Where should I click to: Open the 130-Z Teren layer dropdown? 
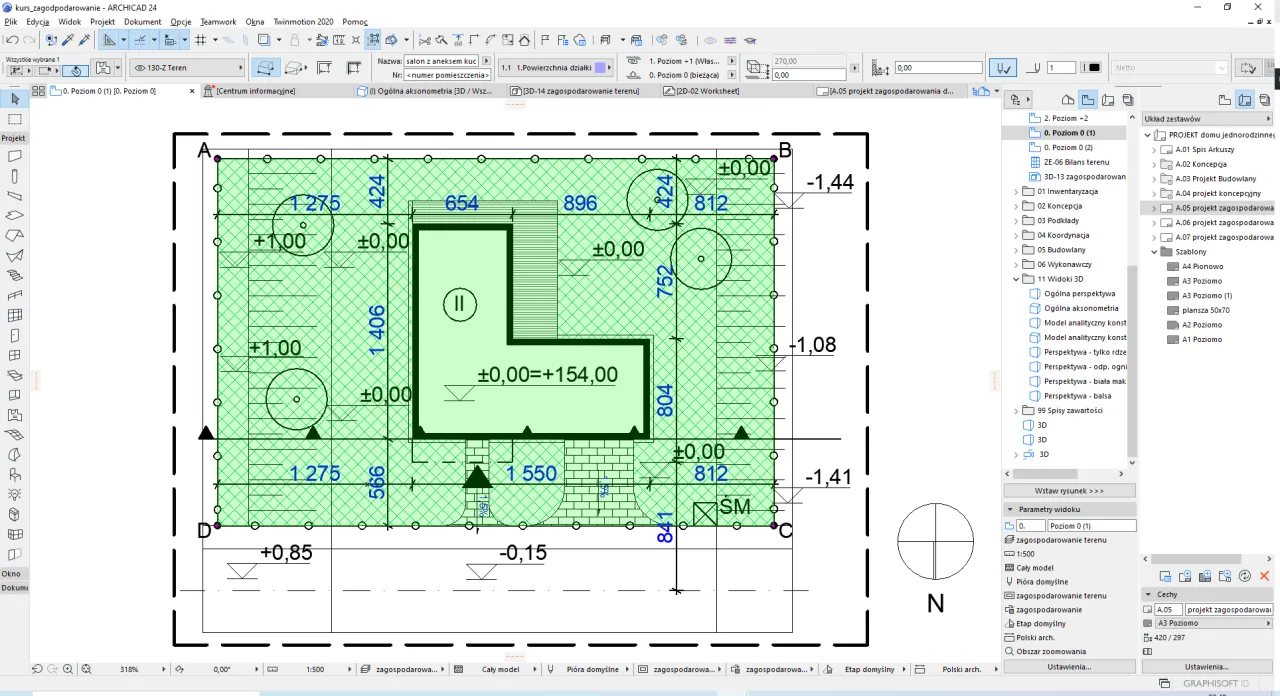pos(188,68)
